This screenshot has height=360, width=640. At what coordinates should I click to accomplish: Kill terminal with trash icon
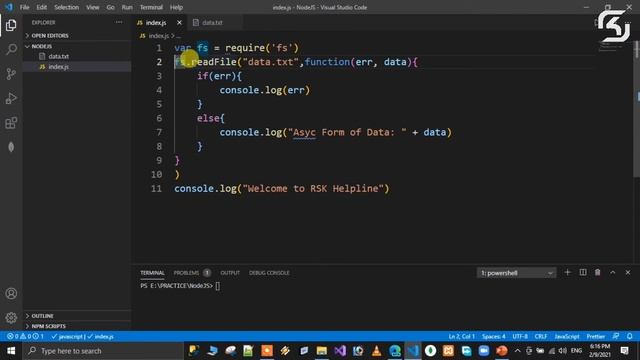(598, 272)
